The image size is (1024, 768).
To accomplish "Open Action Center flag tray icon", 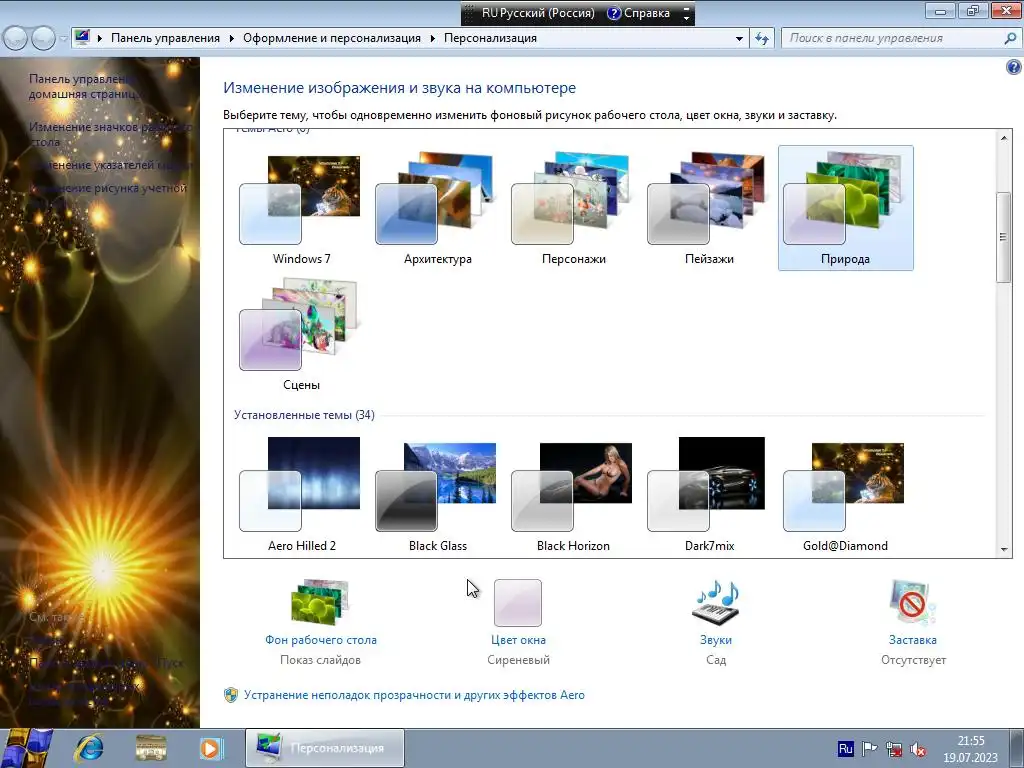I will [869, 749].
